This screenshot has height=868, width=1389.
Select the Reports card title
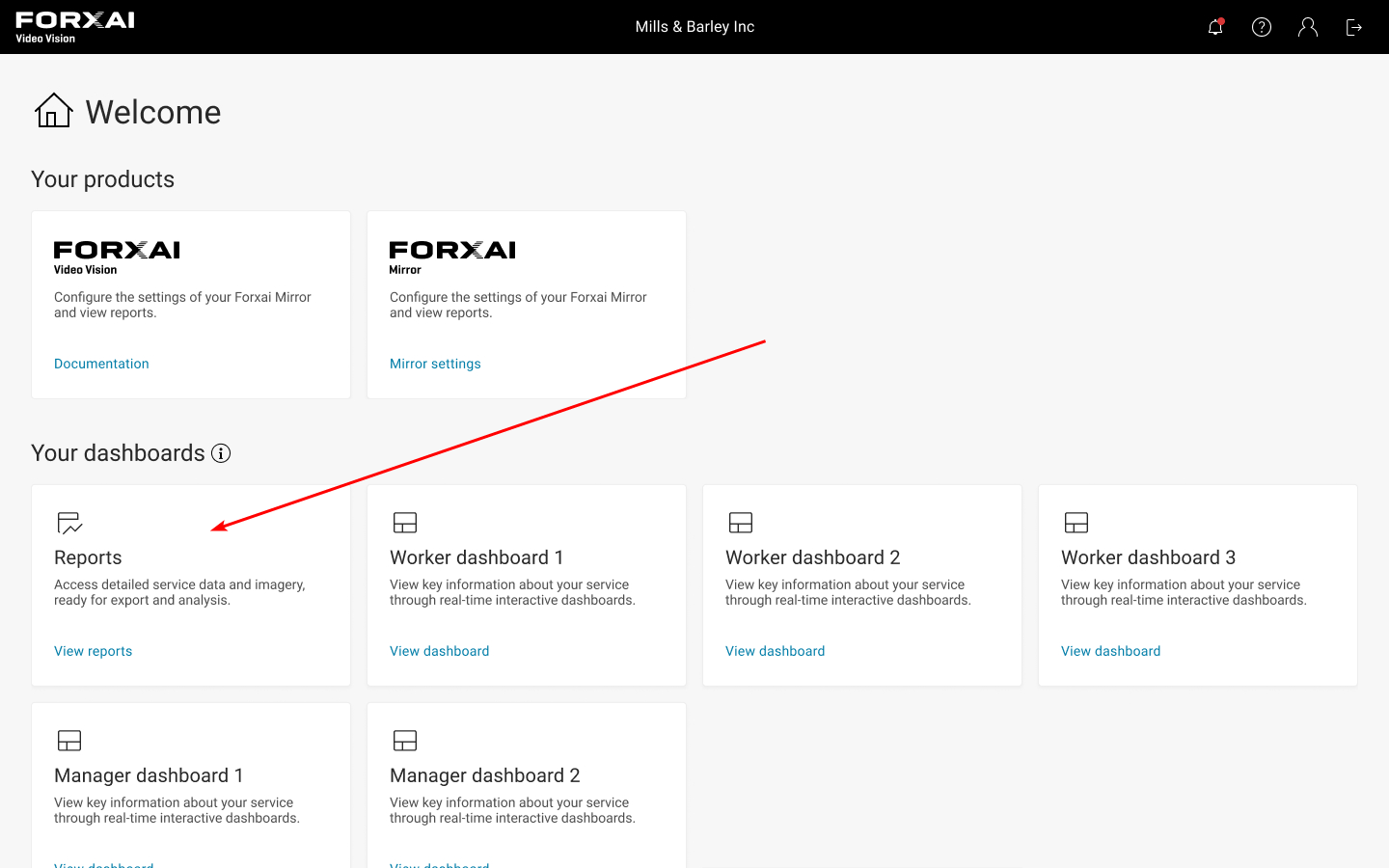click(x=88, y=557)
